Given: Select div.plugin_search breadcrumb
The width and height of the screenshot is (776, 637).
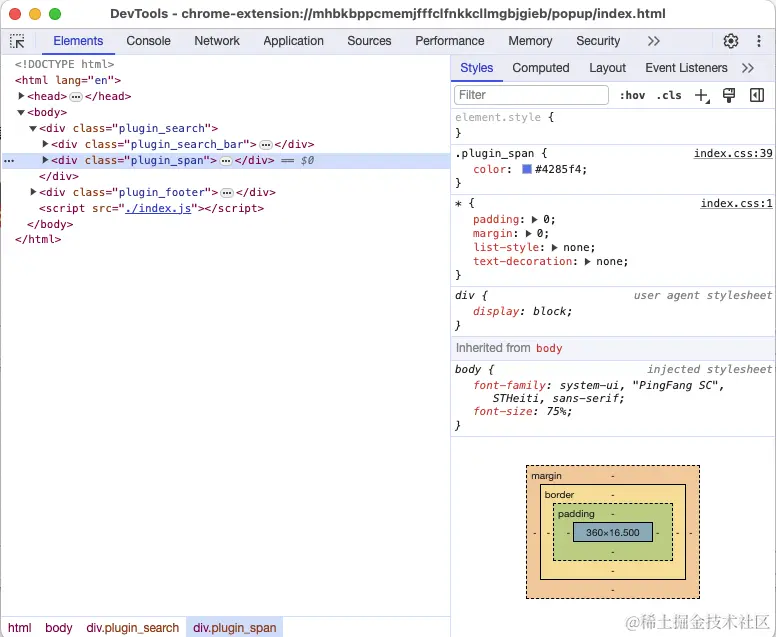Looking at the screenshot, I should (133, 628).
